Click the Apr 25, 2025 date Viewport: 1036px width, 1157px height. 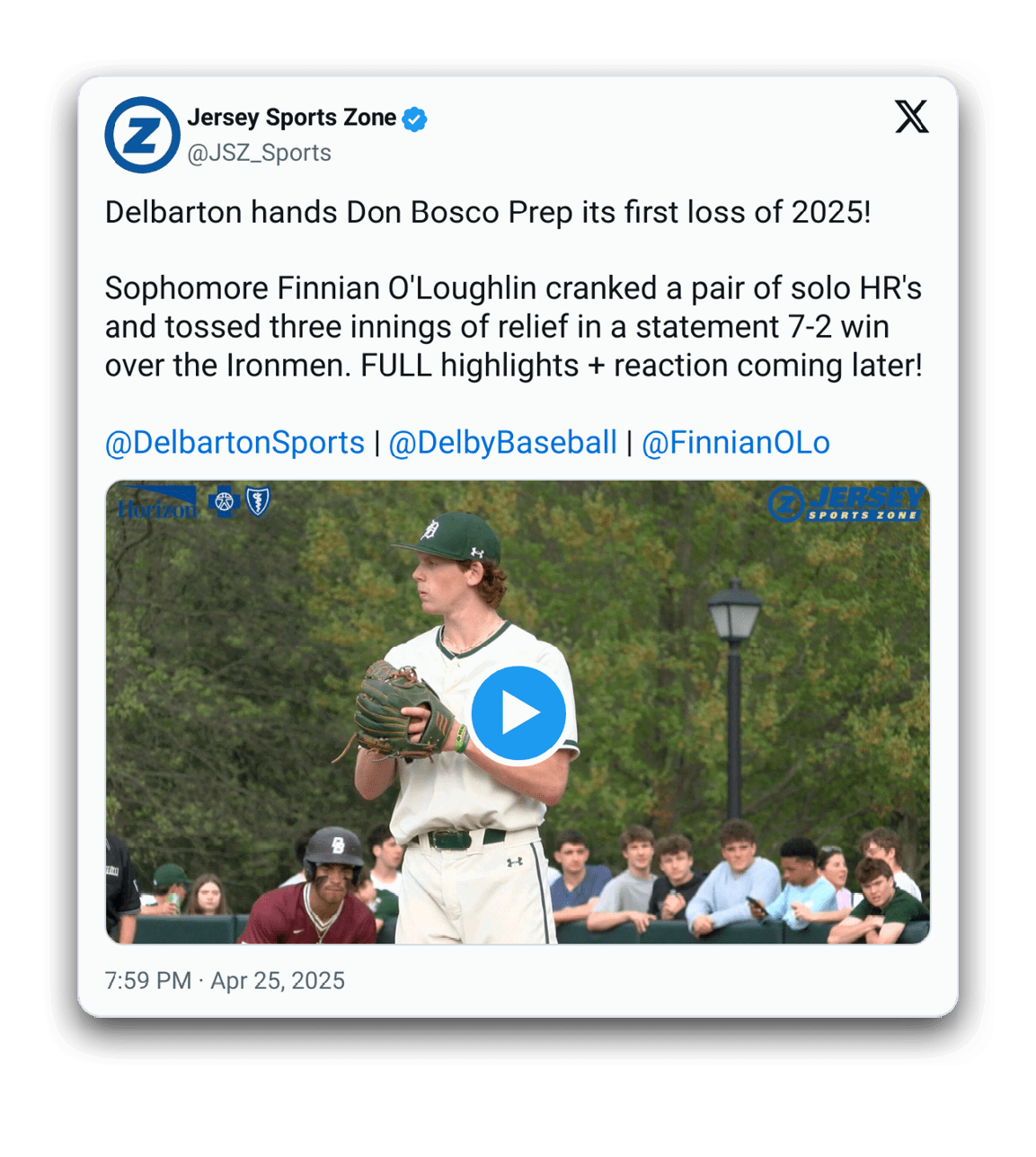pos(278,981)
